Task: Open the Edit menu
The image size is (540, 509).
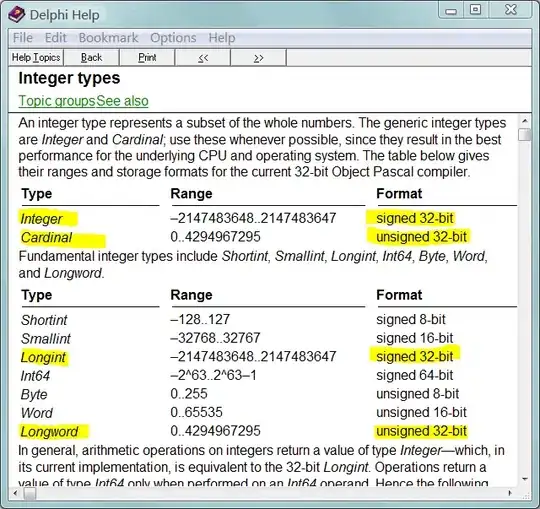Action: coord(55,38)
